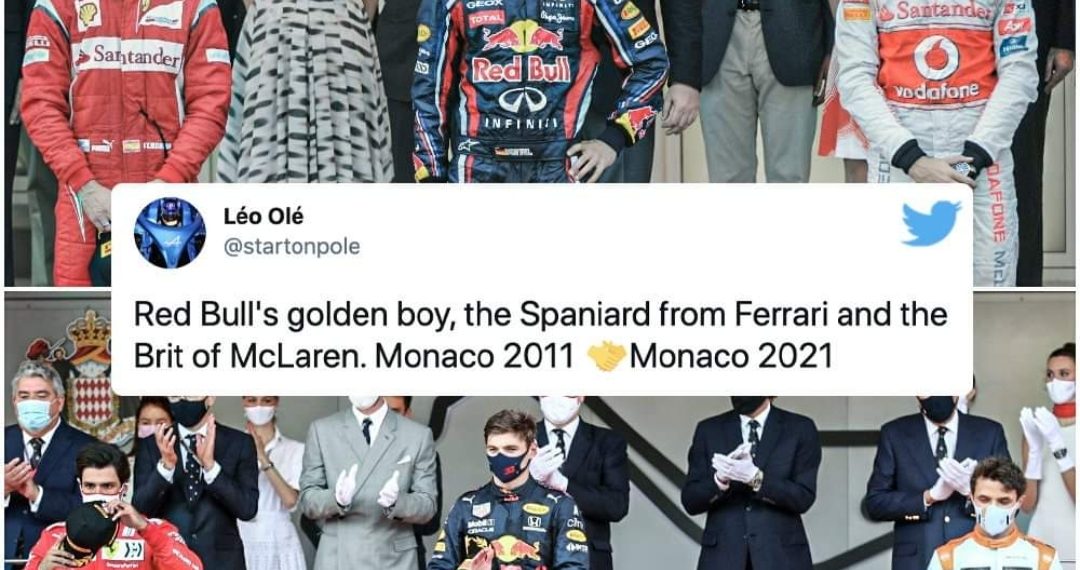The image size is (1080, 570).
Task: Click the Shell logo on the red suit
Action: pos(89,12)
